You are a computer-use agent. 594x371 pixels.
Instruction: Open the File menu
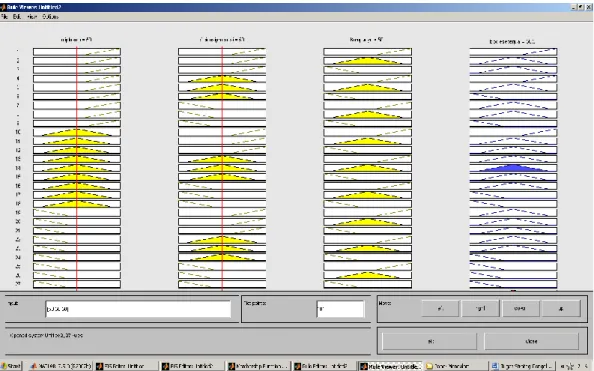[x=4, y=17]
